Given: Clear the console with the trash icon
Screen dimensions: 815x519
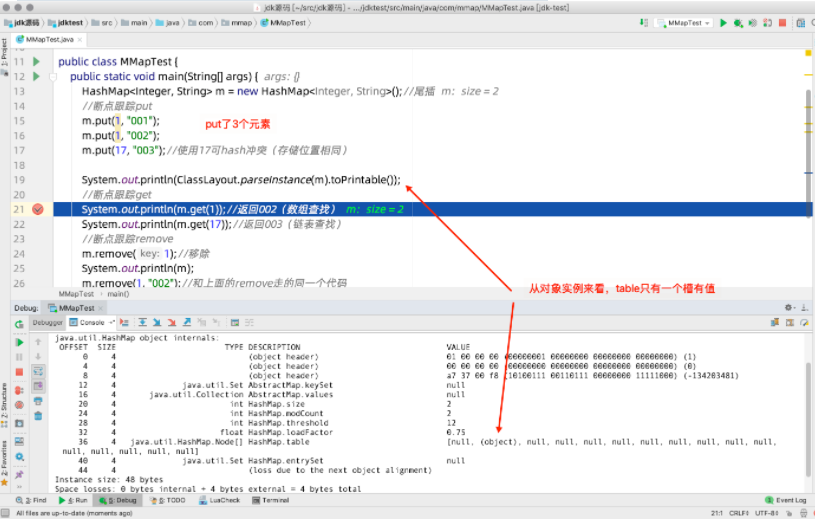Looking at the screenshot, I should [x=38, y=416].
